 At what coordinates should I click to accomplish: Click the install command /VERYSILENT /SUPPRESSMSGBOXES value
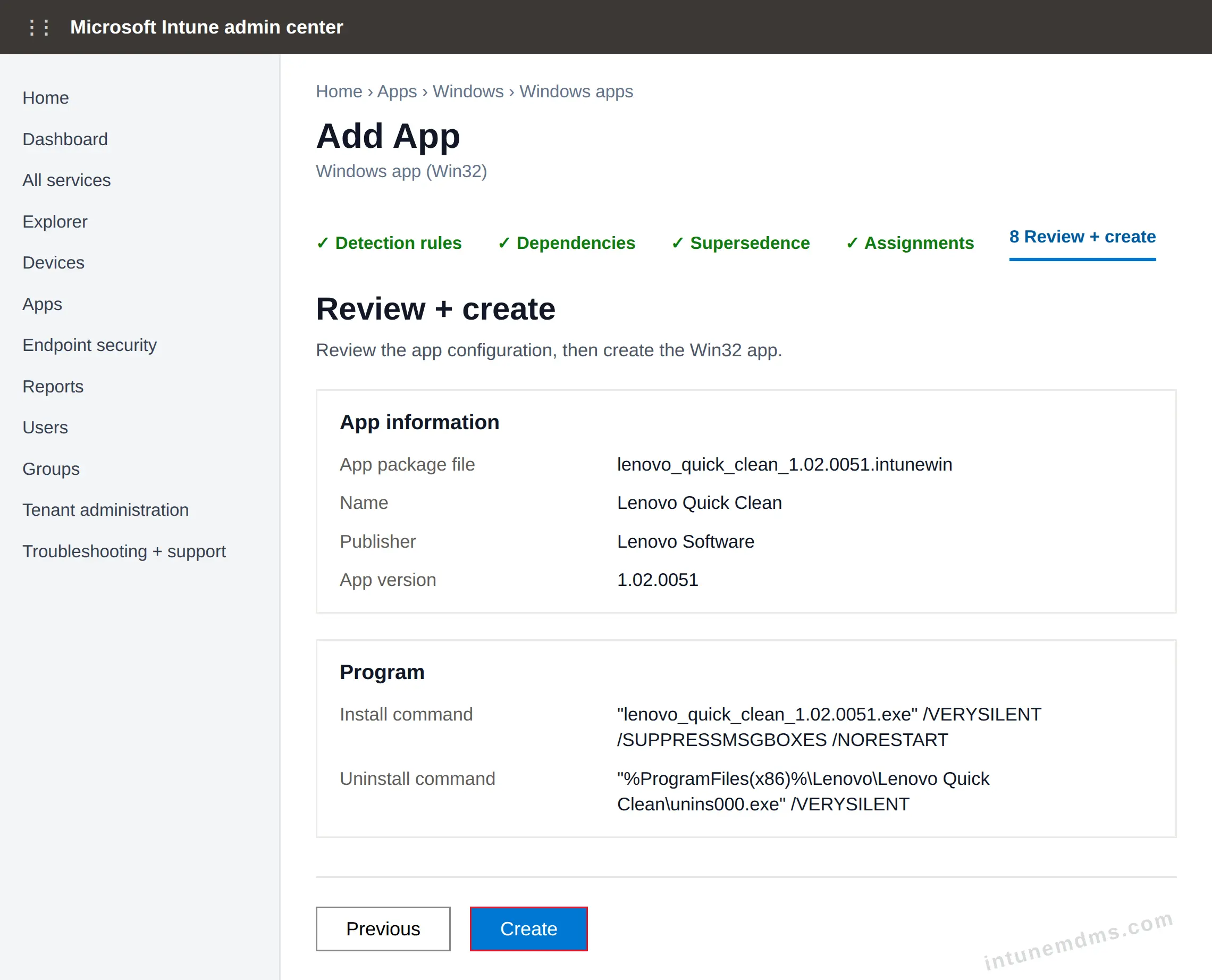point(829,727)
